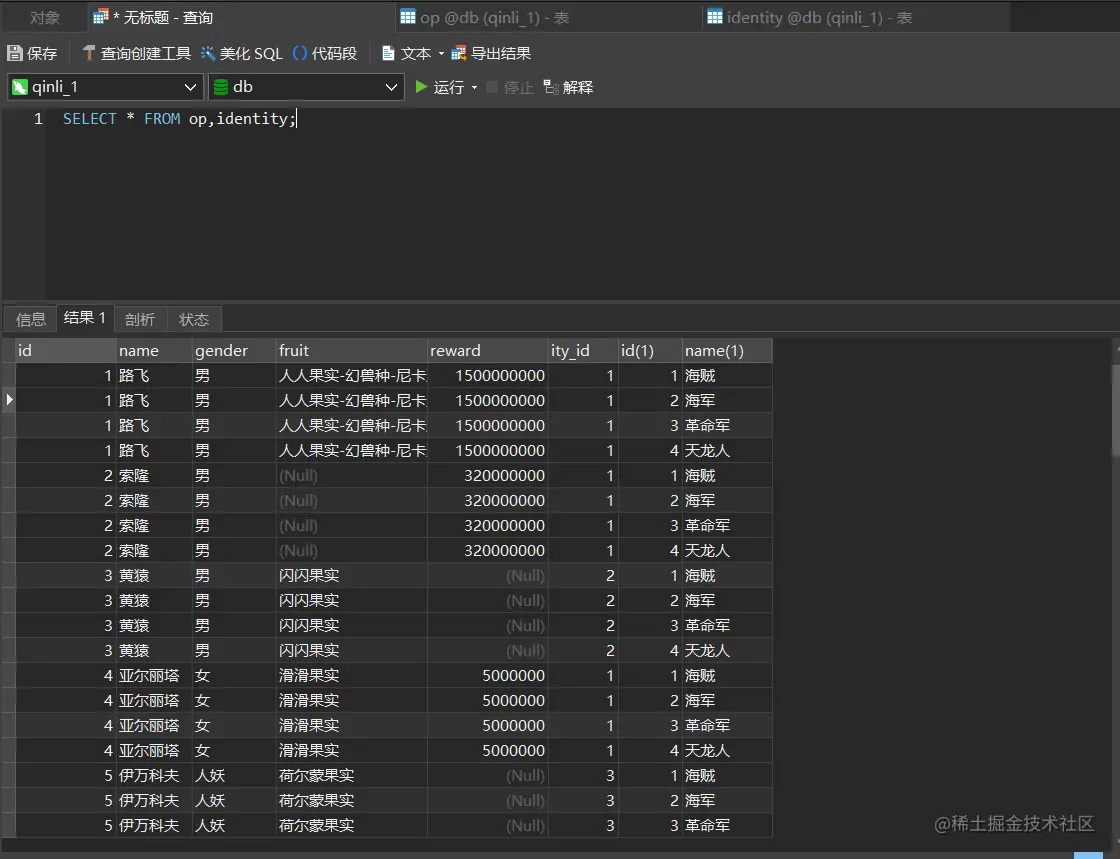The height and width of the screenshot is (859, 1120).
Task: Run the query with the 运行 button
Action: pyautogui.click(x=440, y=87)
